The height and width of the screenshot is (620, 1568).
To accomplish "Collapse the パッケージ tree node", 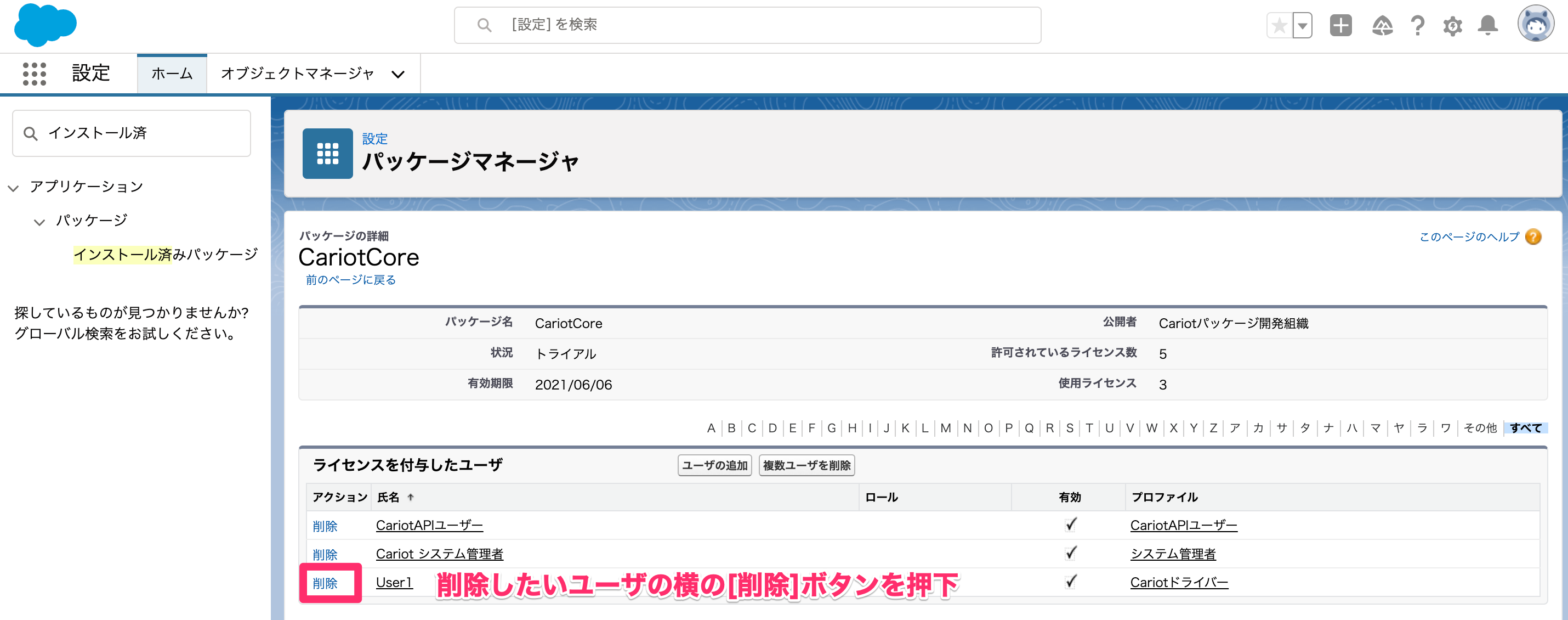I will (39, 222).
